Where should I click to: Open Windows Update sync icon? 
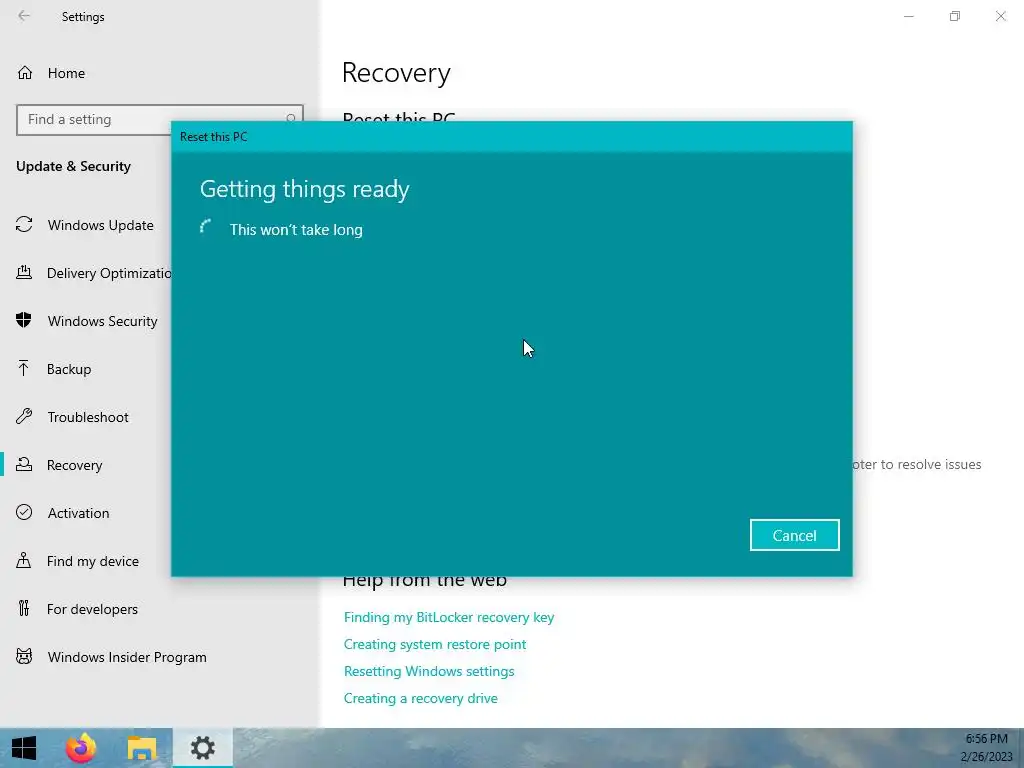24,225
